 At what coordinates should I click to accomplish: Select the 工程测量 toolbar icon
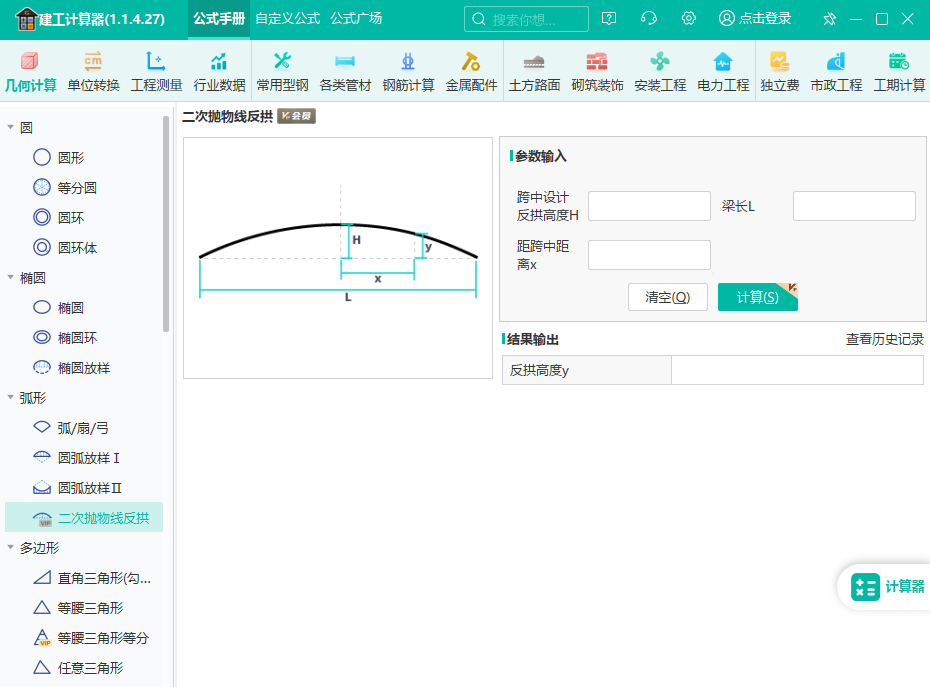click(156, 71)
